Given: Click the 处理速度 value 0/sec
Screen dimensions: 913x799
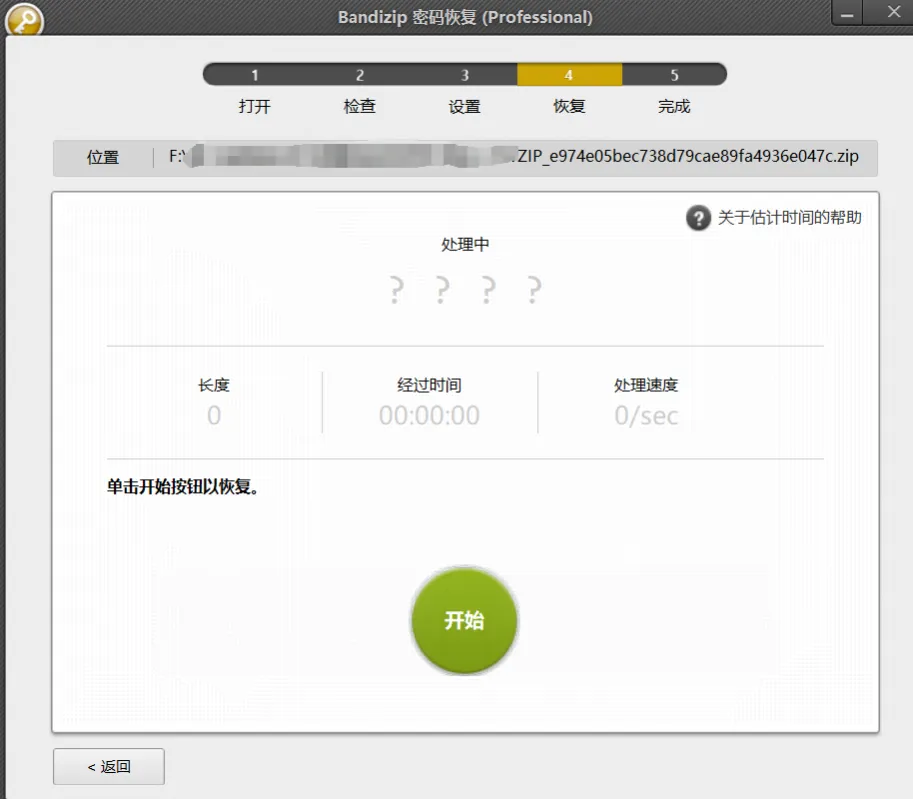Looking at the screenshot, I should coord(646,415).
